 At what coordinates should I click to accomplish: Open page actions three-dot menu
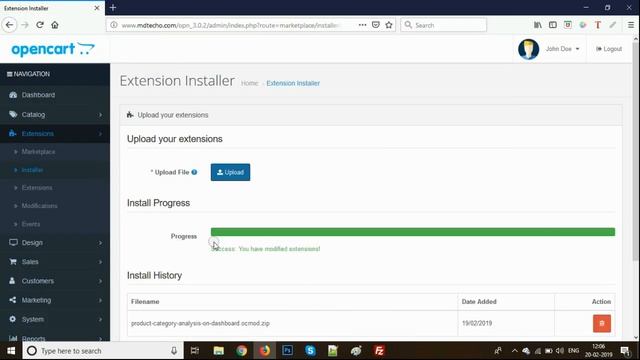point(362,25)
